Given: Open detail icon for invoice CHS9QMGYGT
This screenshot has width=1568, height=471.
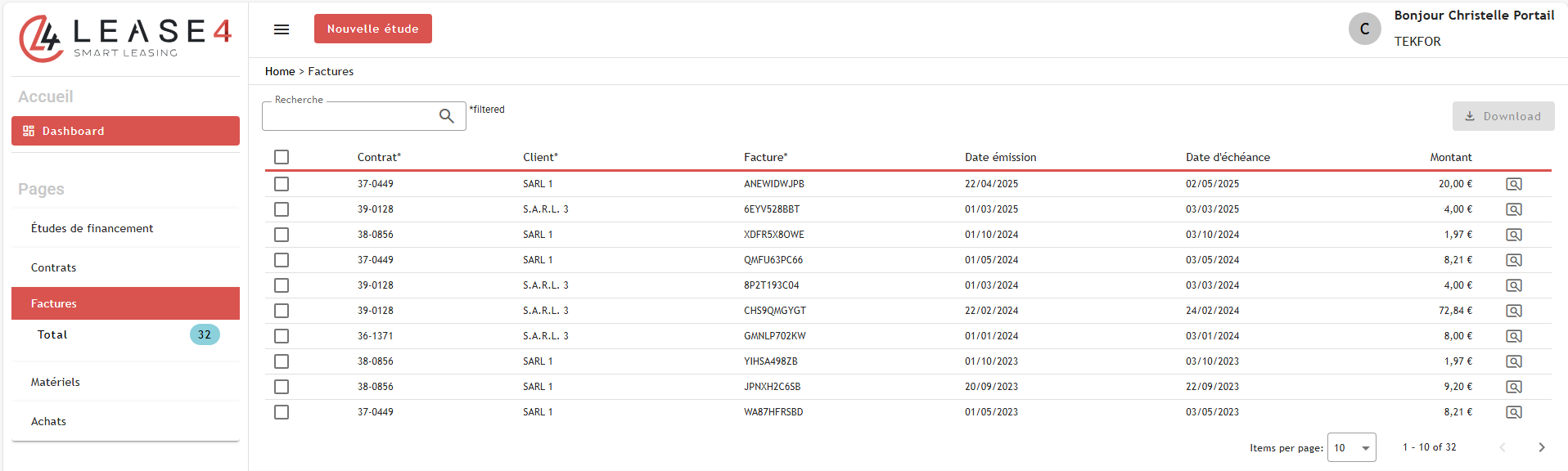Looking at the screenshot, I should point(1513,311).
